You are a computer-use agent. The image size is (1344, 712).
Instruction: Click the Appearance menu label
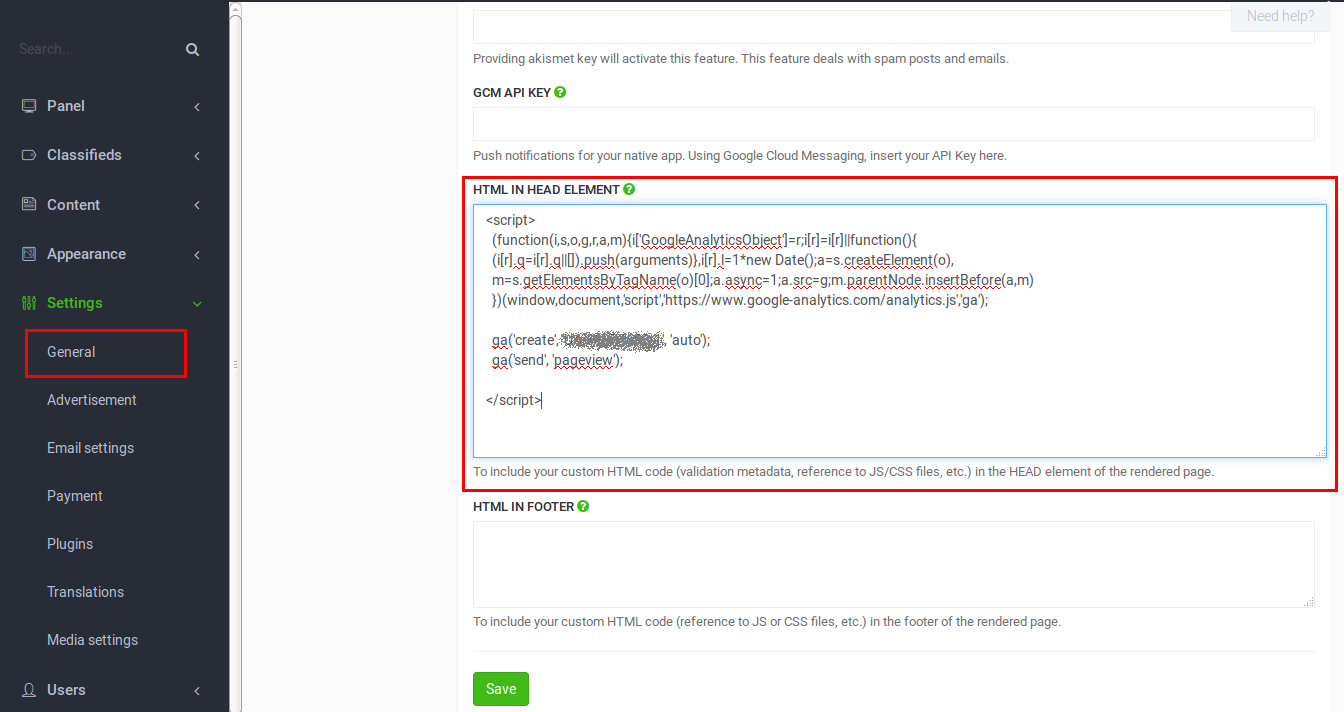coord(86,254)
